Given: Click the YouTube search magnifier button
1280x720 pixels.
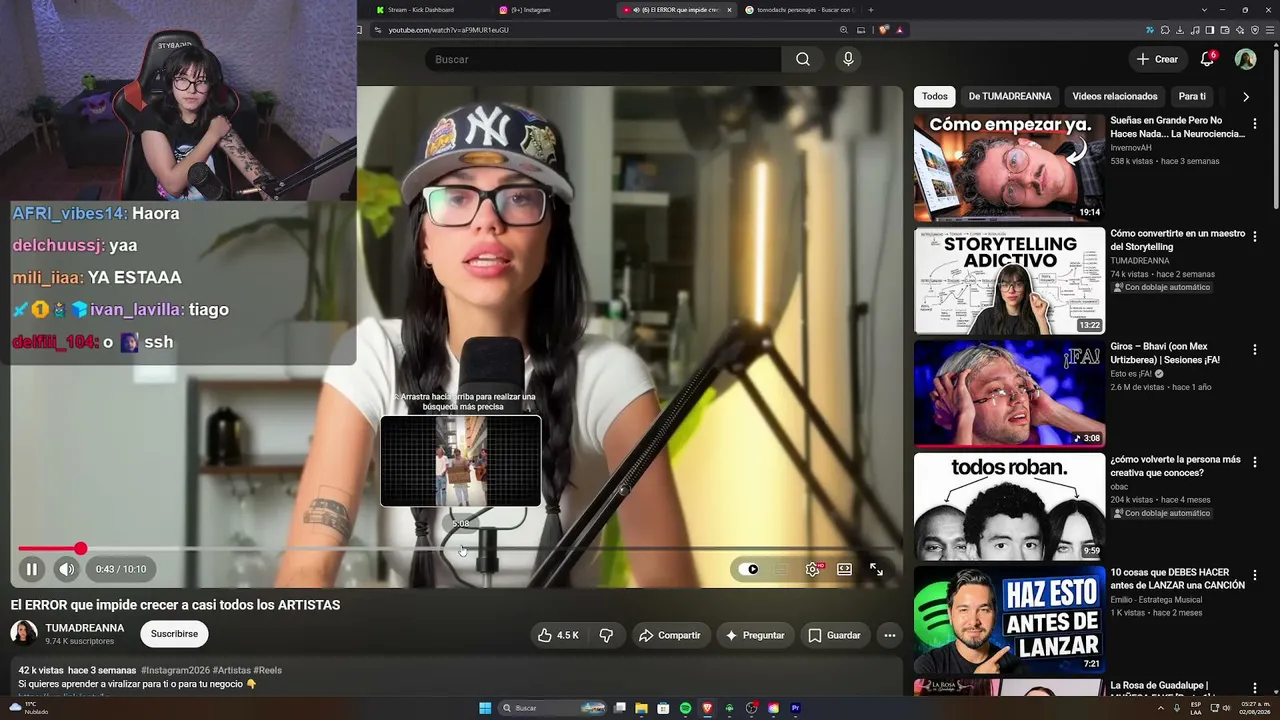Looking at the screenshot, I should coord(803,59).
